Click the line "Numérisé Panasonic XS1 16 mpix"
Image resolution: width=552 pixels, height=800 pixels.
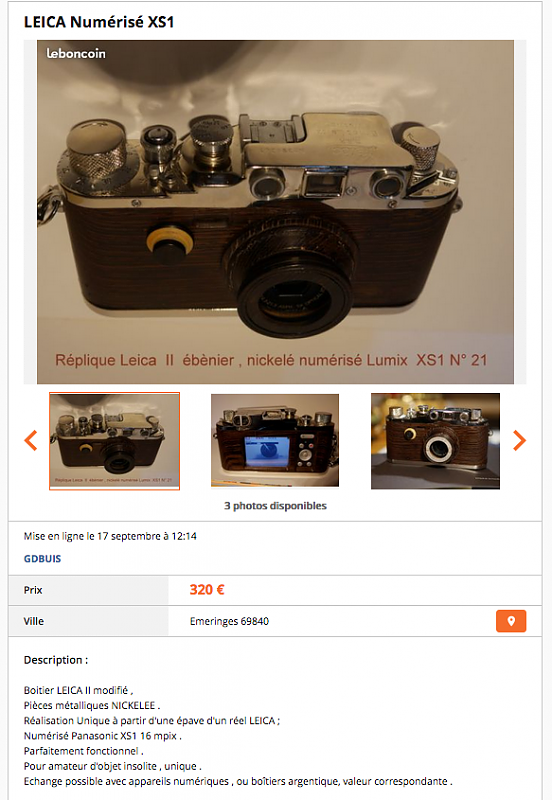pyautogui.click(x=103, y=736)
